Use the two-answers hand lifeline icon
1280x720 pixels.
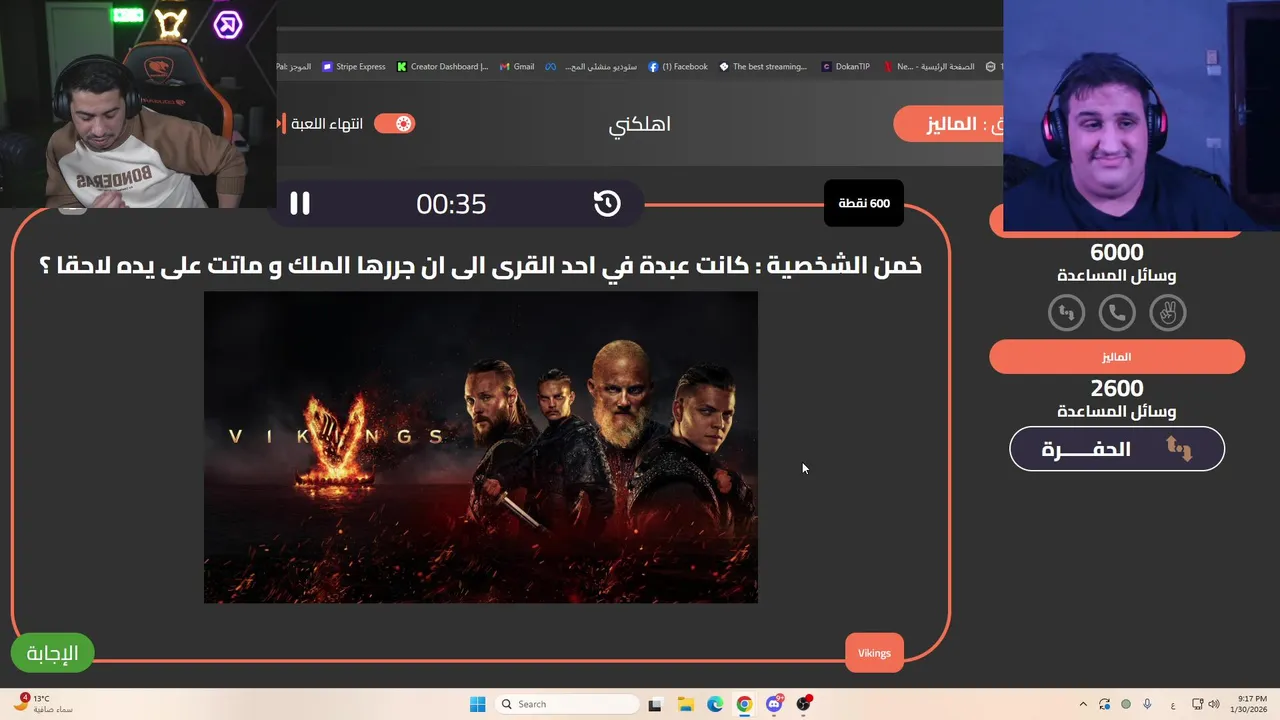tap(1167, 313)
